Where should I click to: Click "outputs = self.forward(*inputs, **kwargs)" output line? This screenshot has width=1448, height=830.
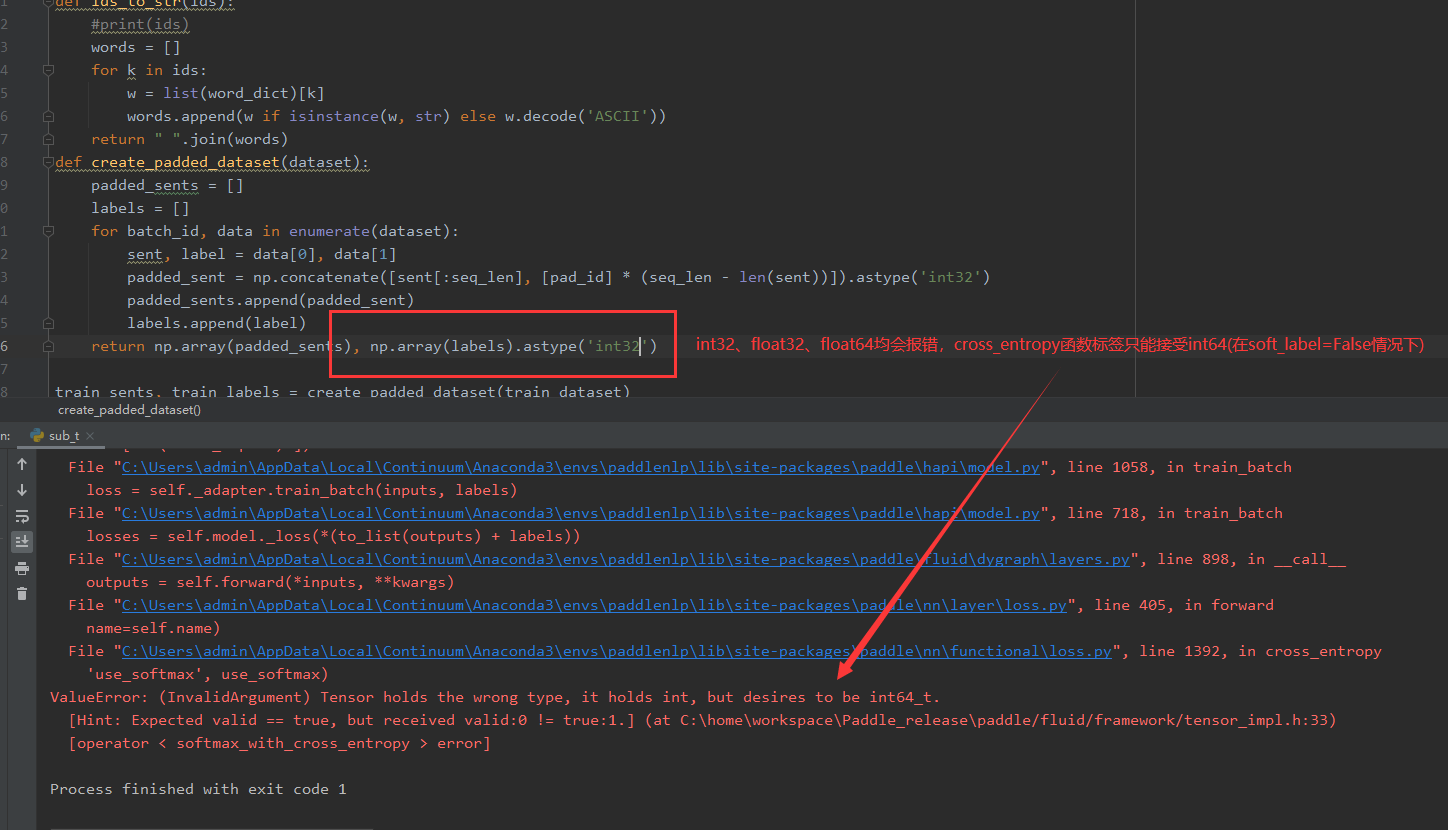270,582
